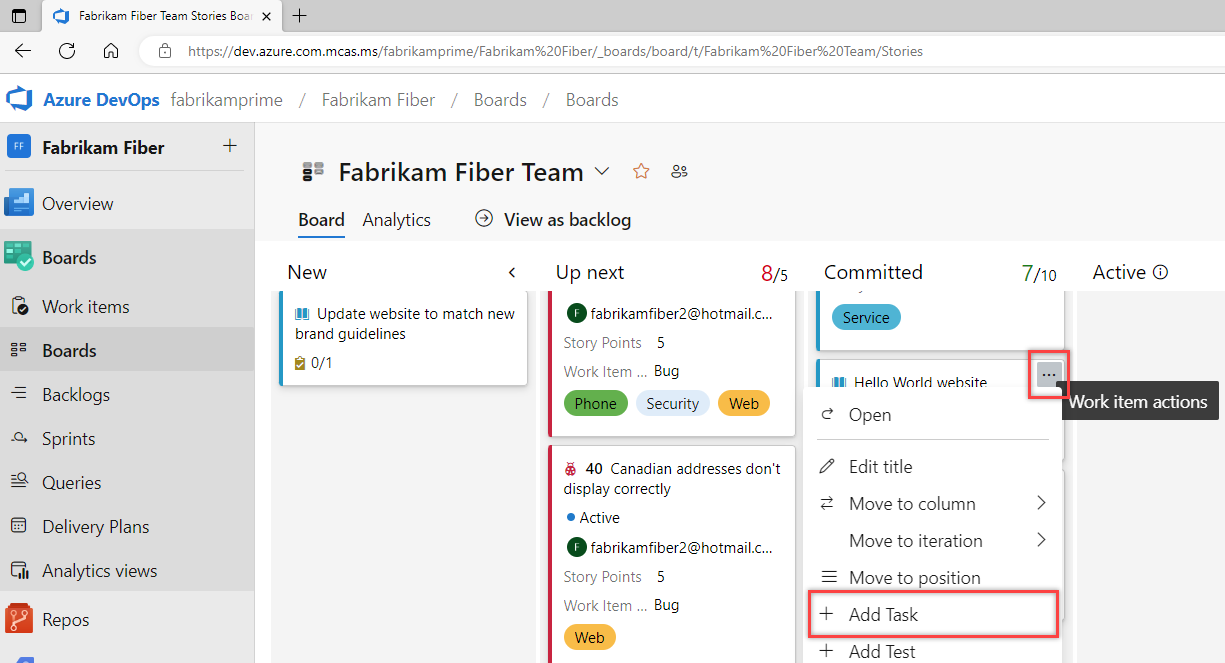Click the browser back arrow
The height and width of the screenshot is (663, 1225).
(23, 51)
